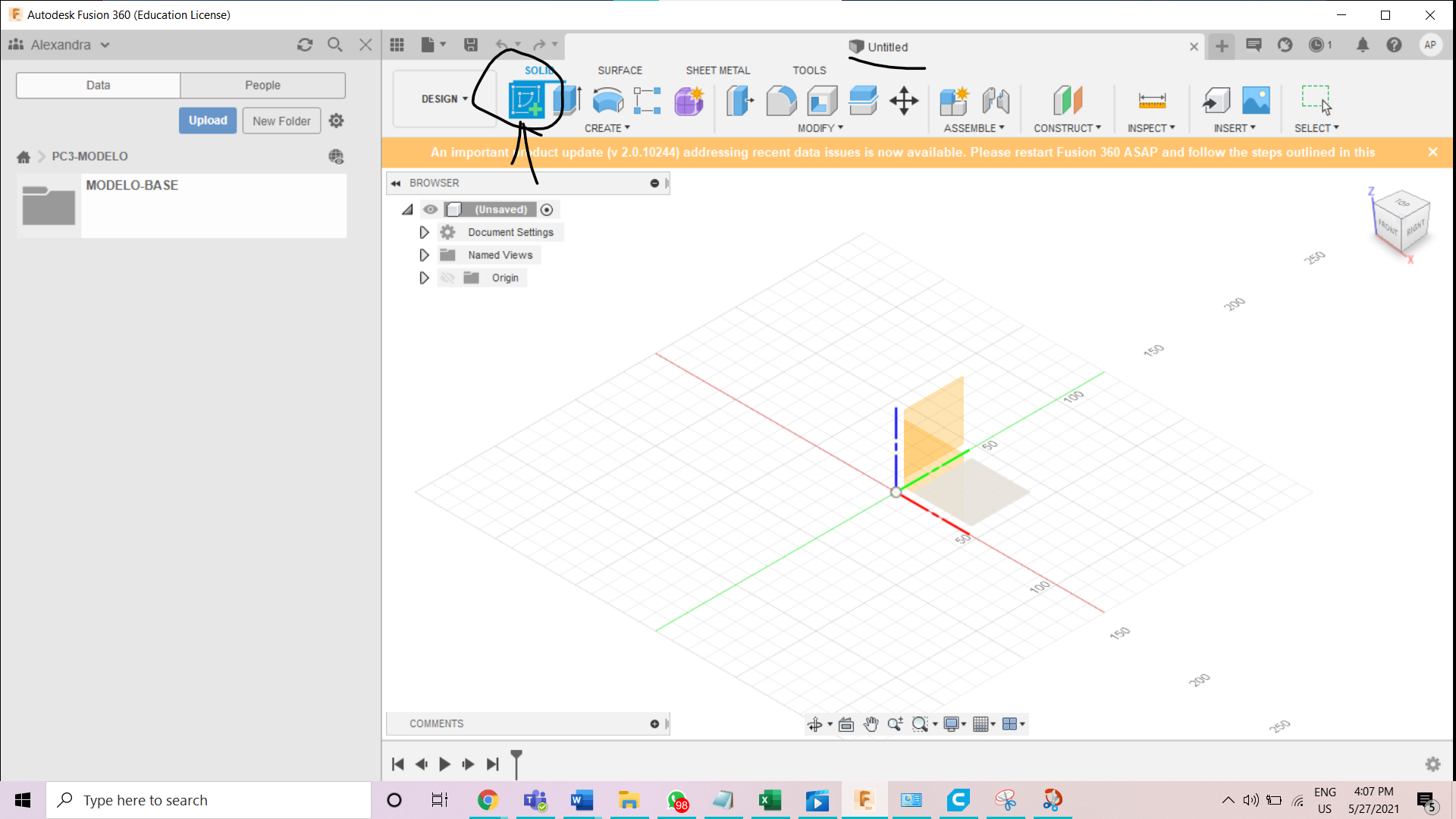Viewport: 1456px width, 819px height.
Task: Toggle the Origin folder visibility eye
Action: (x=447, y=278)
